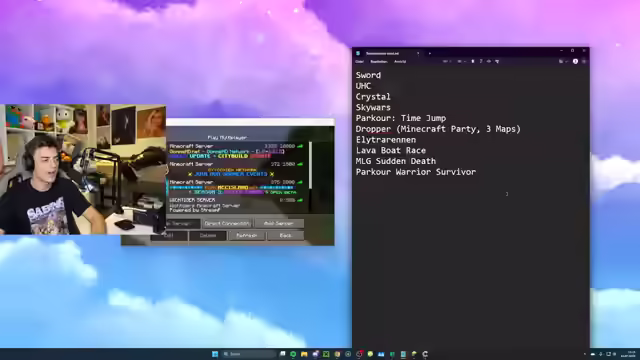Image resolution: width=640 pixels, height=360 pixels.
Task: Open Notepad settings gear icon
Action: click(584, 61)
